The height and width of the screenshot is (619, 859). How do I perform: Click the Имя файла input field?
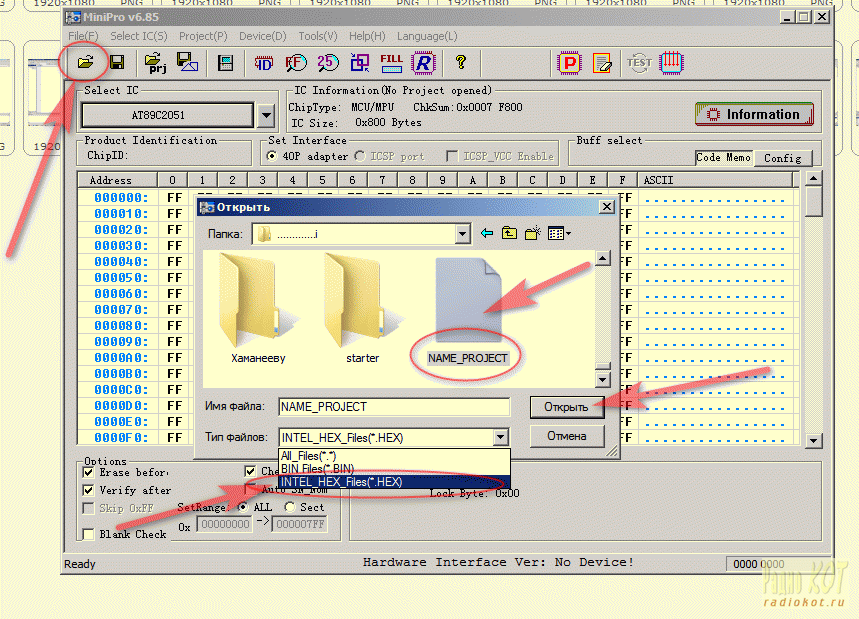[394, 407]
